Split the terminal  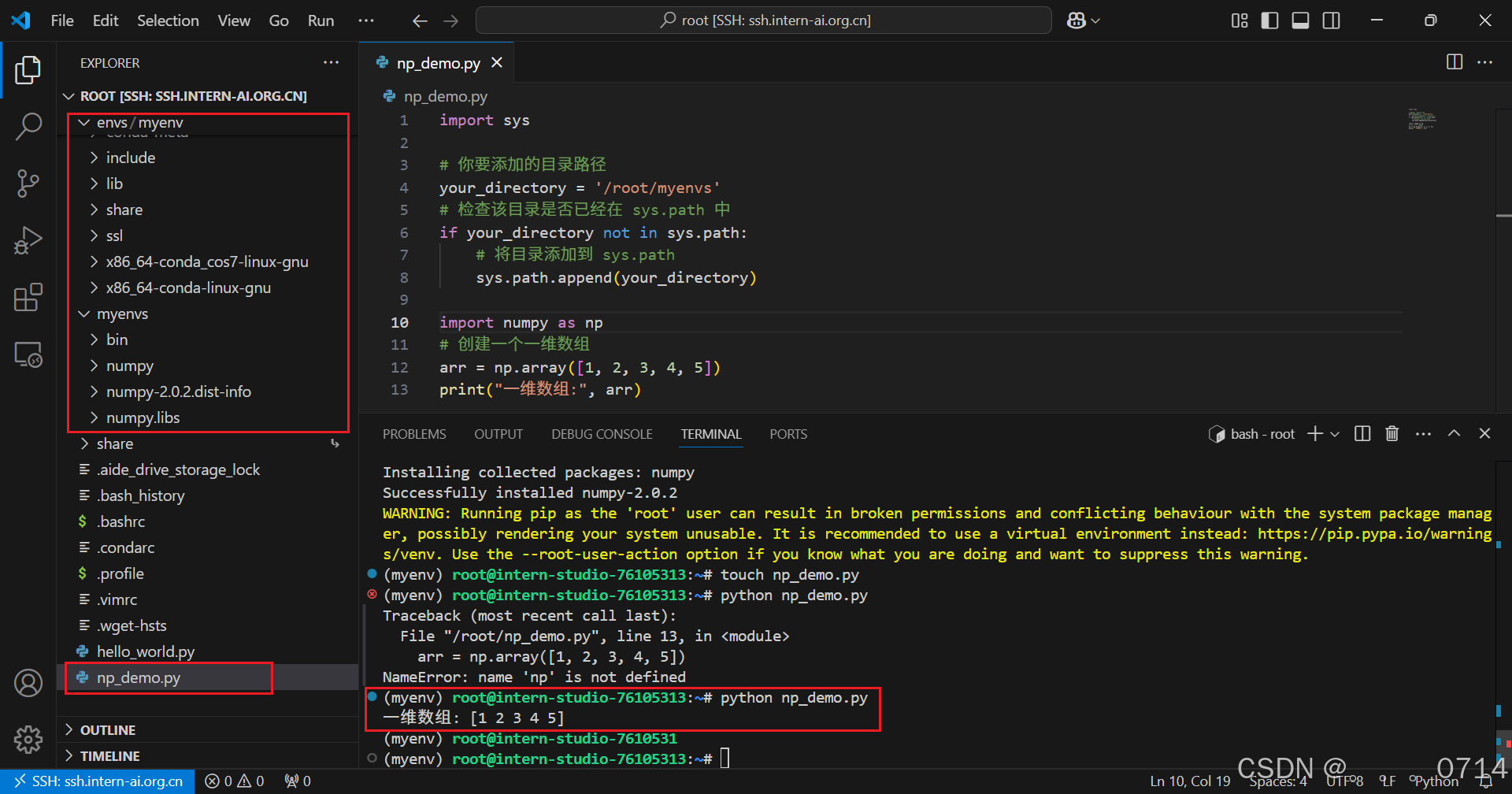tap(1362, 433)
